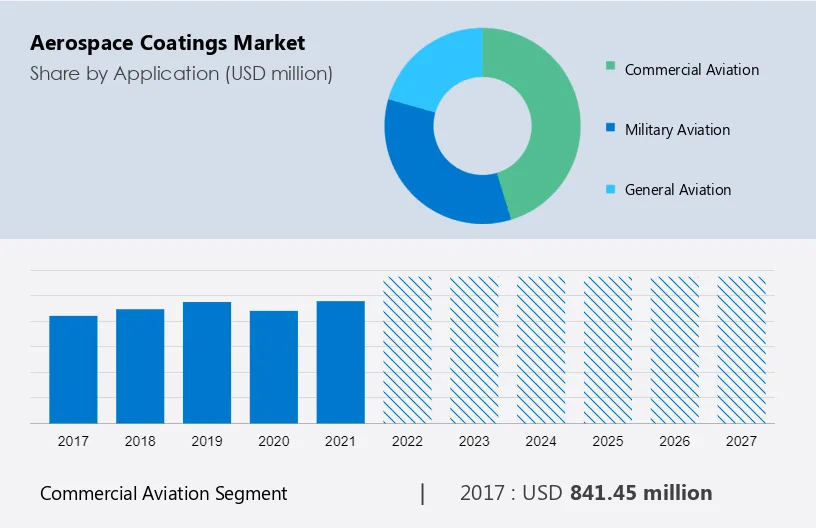Click the Aerospace Coatings Market title

pos(168,43)
